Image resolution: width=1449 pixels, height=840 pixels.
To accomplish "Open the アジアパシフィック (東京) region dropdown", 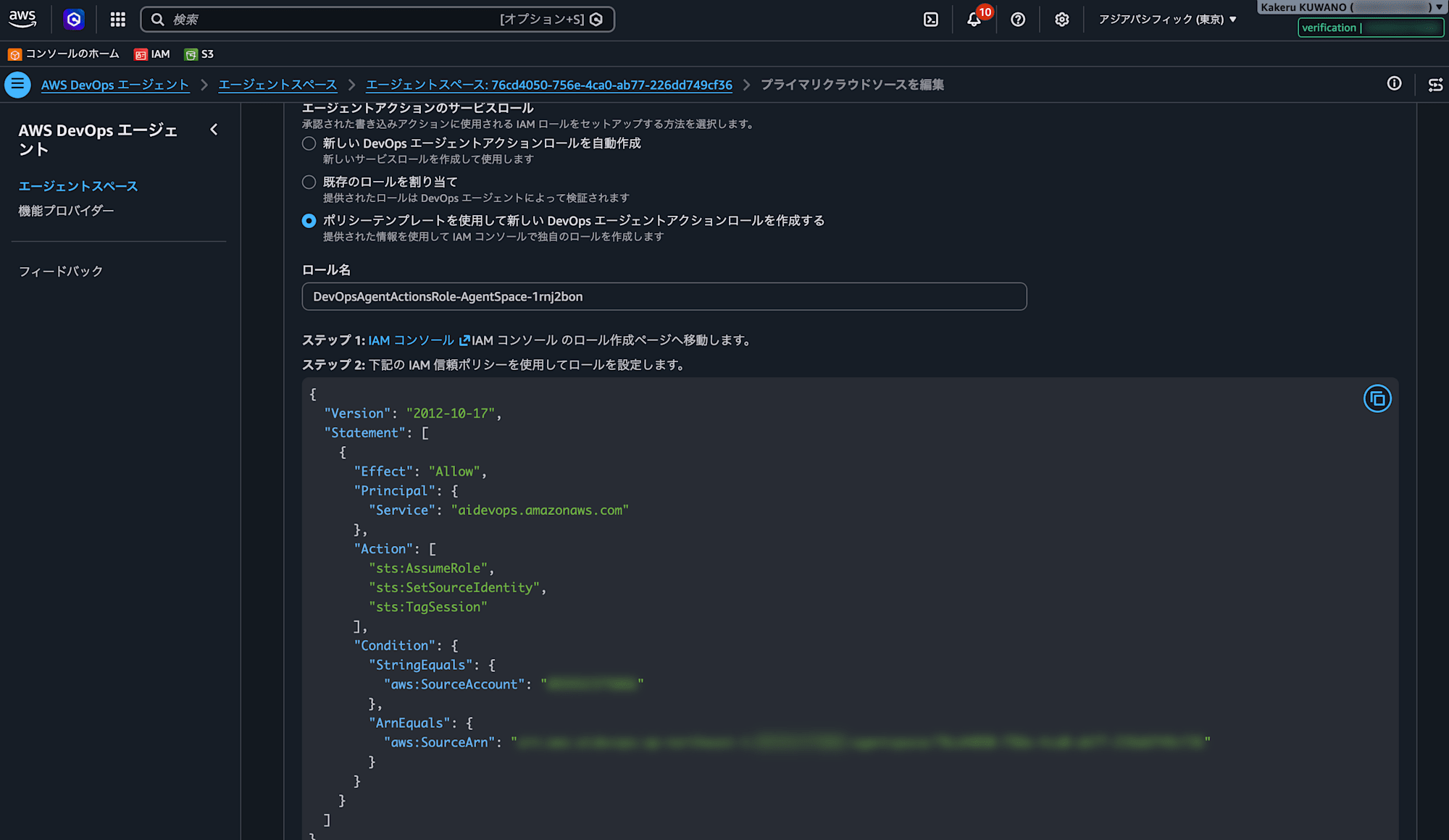I will (x=1167, y=20).
